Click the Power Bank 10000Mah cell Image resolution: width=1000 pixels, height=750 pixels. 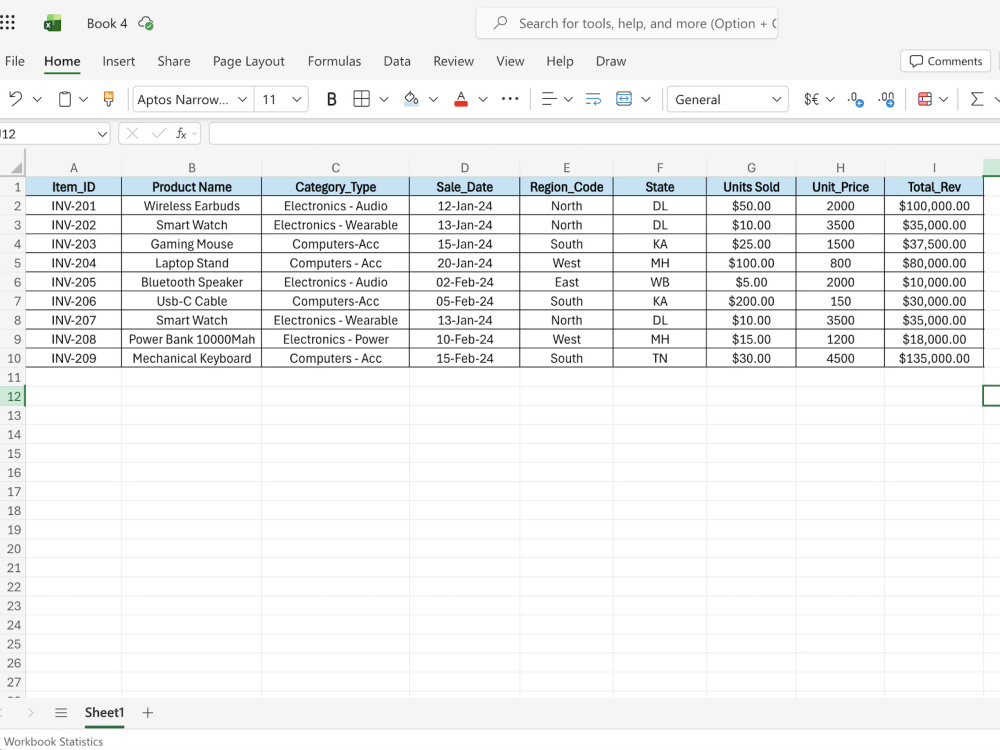click(191, 339)
